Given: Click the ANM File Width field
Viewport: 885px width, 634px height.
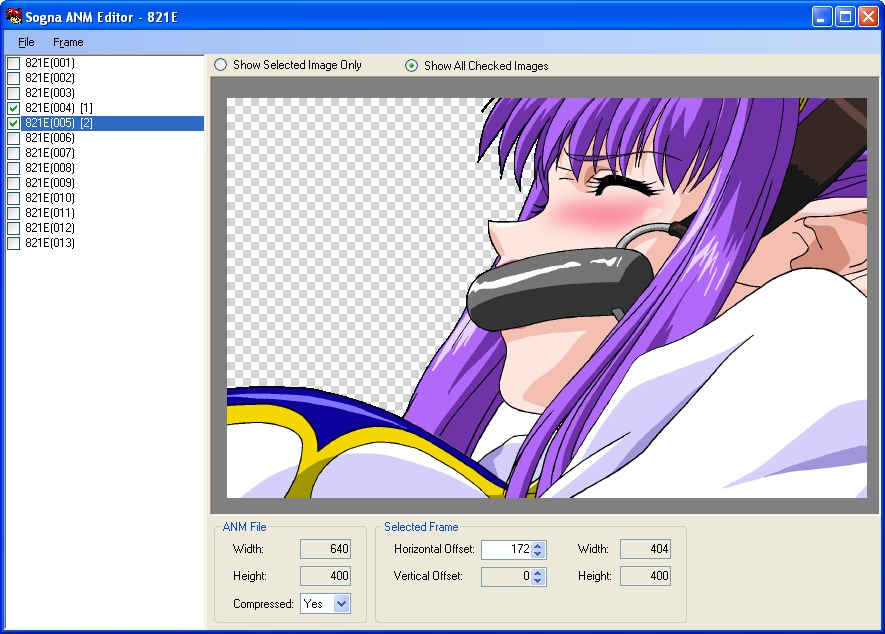Looking at the screenshot, I should coord(326,549).
